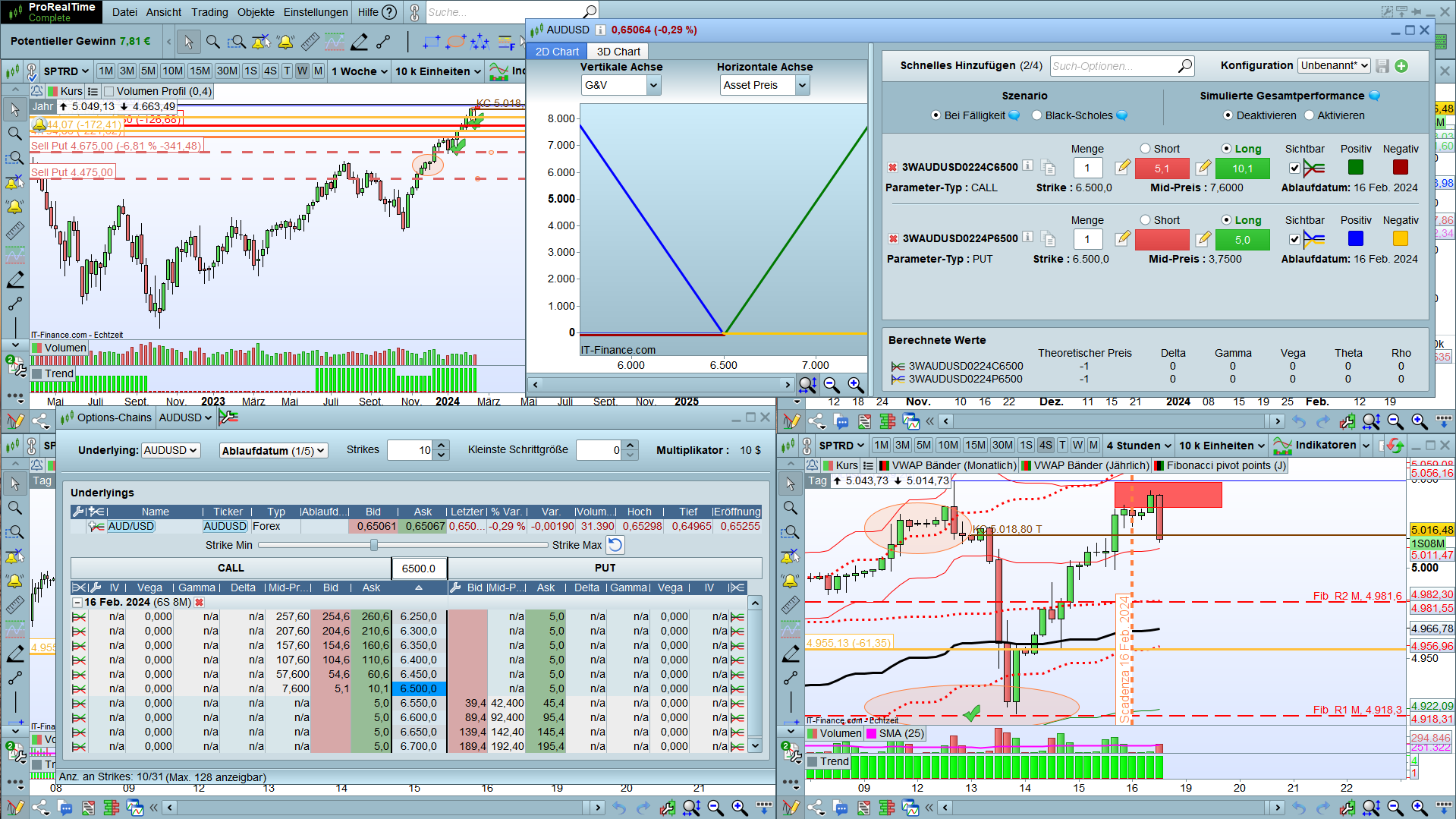Viewport: 1456px width, 819px height.
Task: Set the P6500 put option to Long
Action: [1226, 220]
